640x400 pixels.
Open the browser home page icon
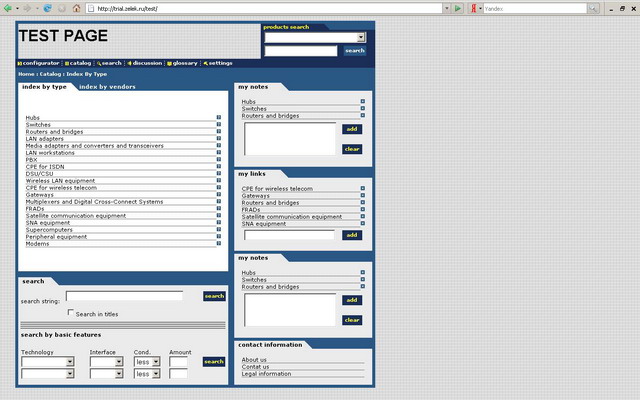pos(76,8)
